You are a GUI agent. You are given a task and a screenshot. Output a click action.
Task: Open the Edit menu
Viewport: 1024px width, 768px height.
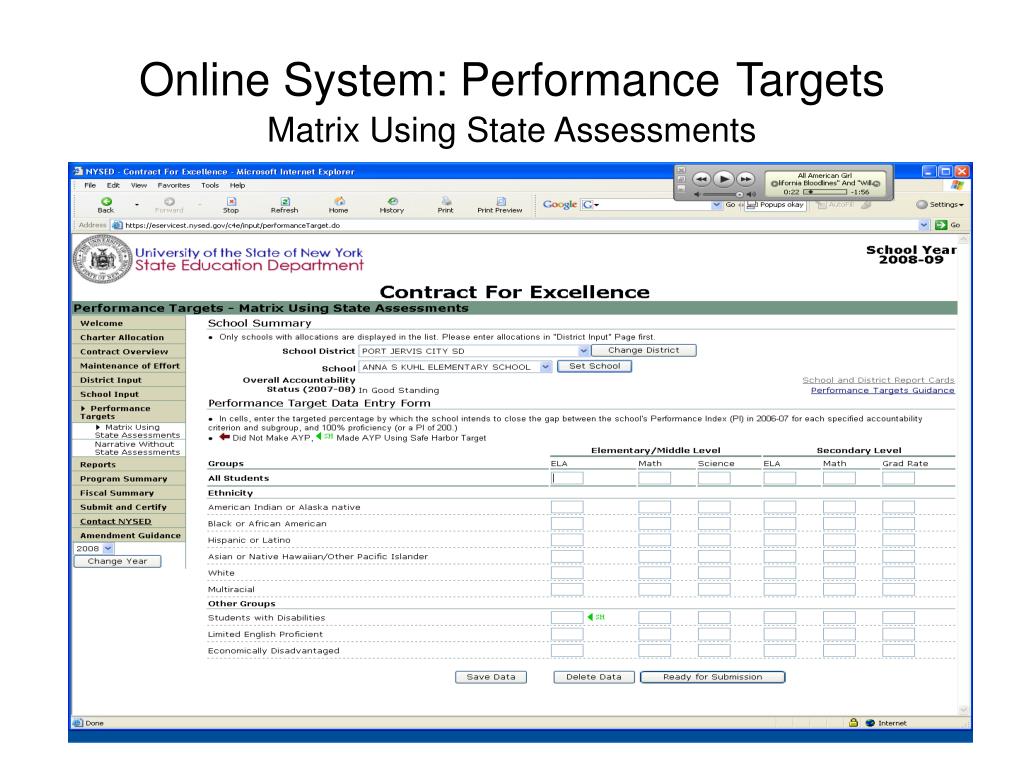[114, 185]
